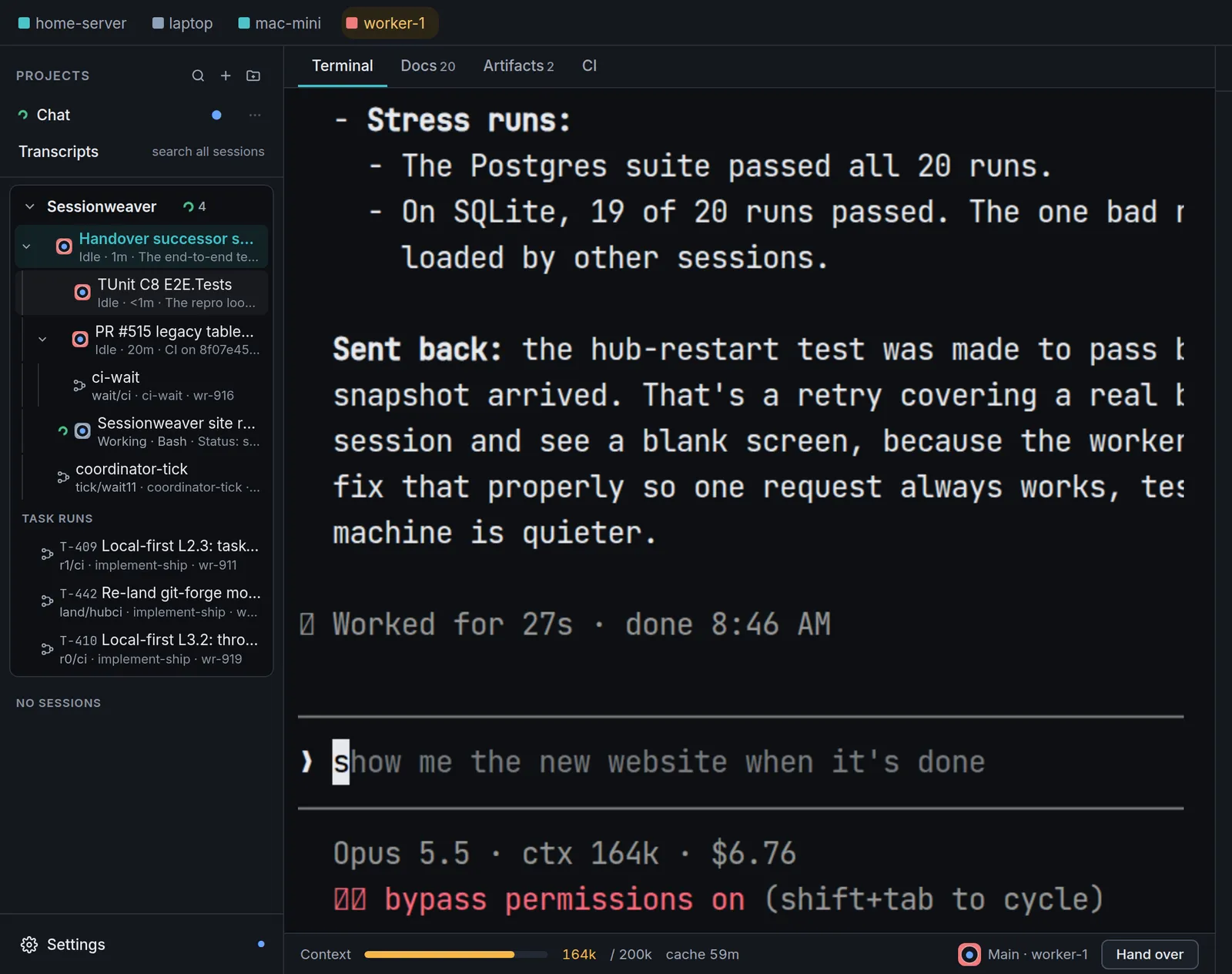This screenshot has height=974, width=1232.
Task: Click the T-409 task run icon
Action: [x=47, y=554]
